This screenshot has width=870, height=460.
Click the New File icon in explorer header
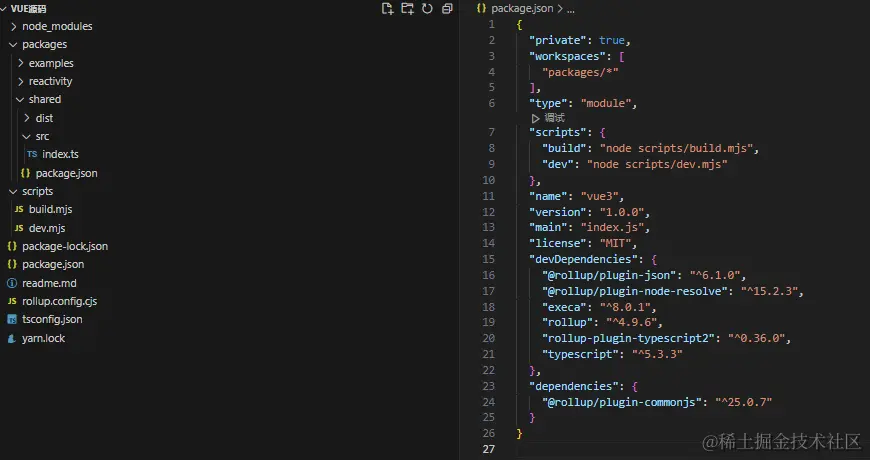coord(387,8)
